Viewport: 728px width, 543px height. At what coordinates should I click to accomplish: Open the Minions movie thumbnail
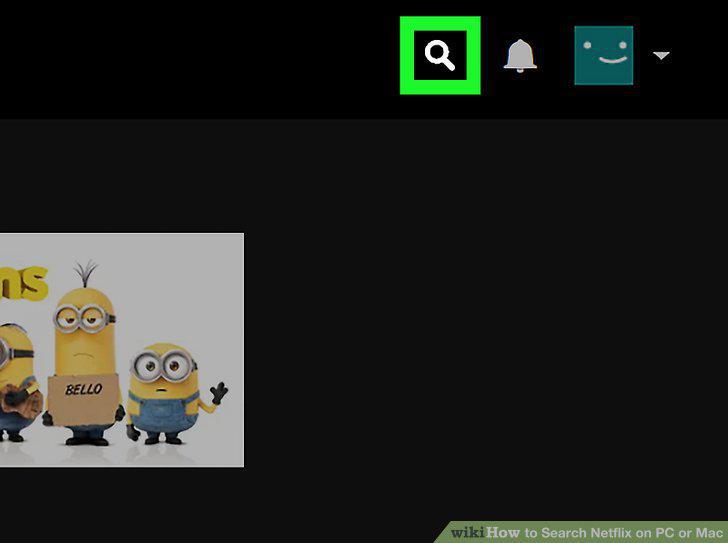[122, 350]
